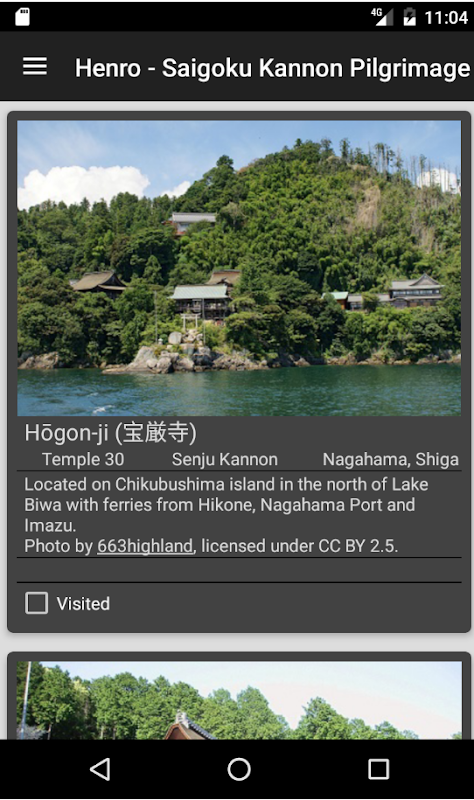Open the next temple's photo below
The image size is (474, 800).
pos(239,700)
